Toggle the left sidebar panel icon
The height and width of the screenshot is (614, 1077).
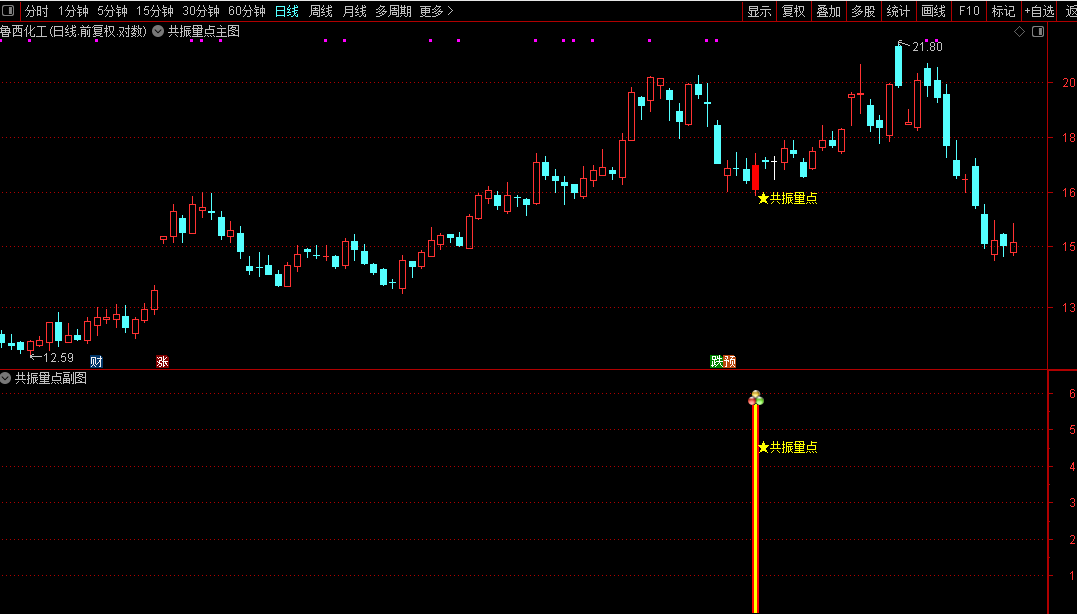8,11
